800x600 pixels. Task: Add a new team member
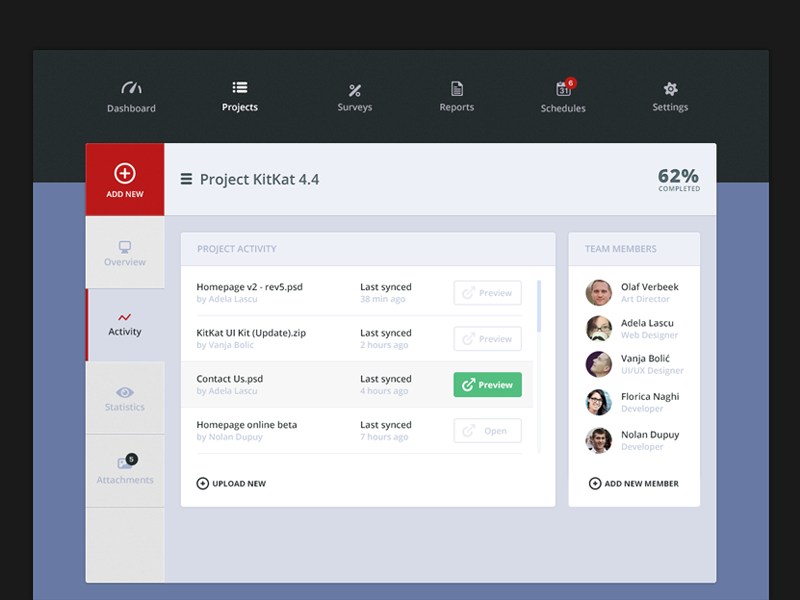[633, 483]
